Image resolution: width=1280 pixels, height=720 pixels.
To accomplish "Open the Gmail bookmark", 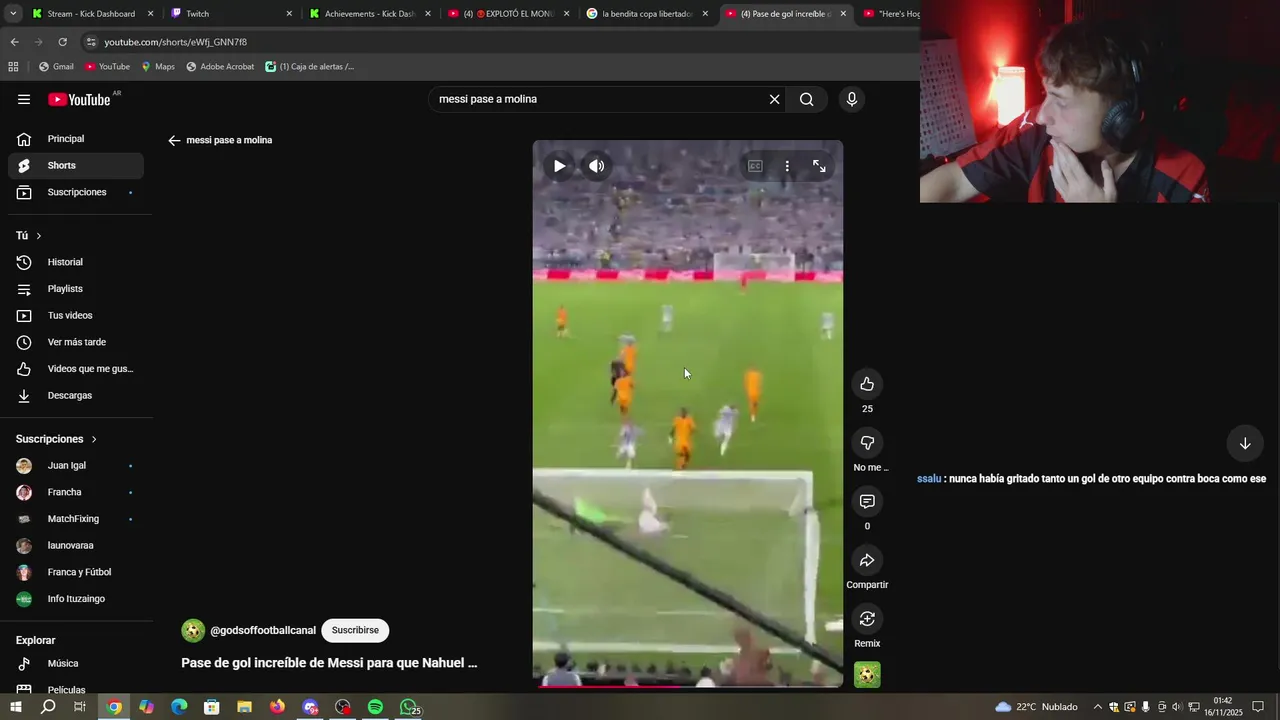I will pos(56,66).
